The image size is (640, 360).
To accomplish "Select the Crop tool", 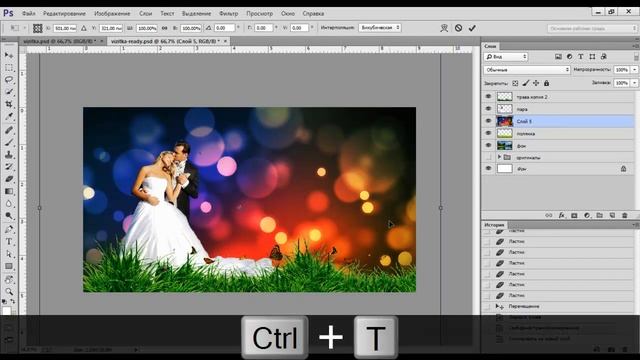I will [x=9, y=104].
